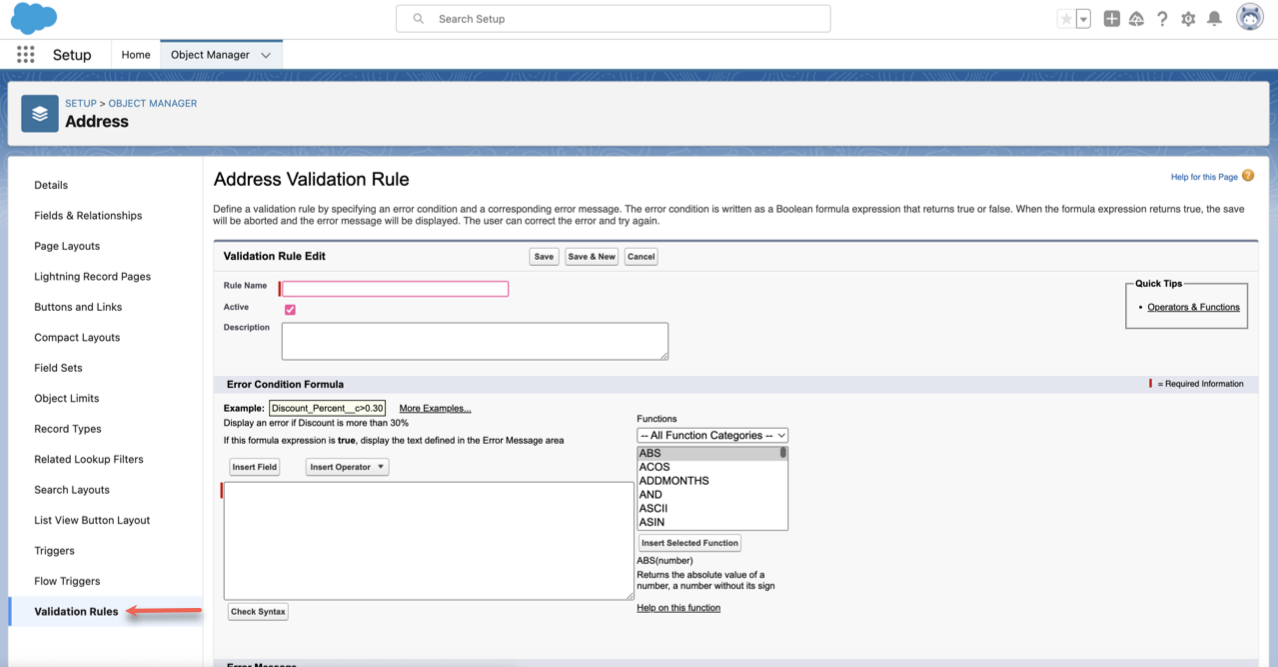Open Buttons and Links in sidebar
This screenshot has width=1278, height=667.
(x=78, y=307)
